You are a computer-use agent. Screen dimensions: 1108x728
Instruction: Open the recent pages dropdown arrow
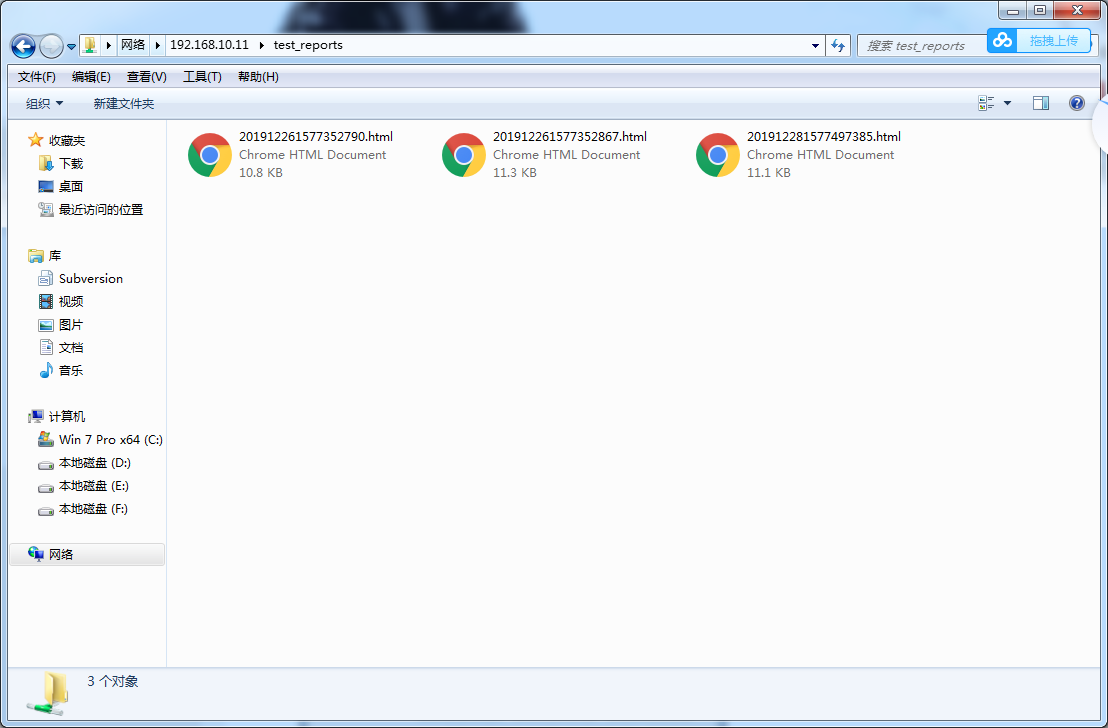(71, 47)
